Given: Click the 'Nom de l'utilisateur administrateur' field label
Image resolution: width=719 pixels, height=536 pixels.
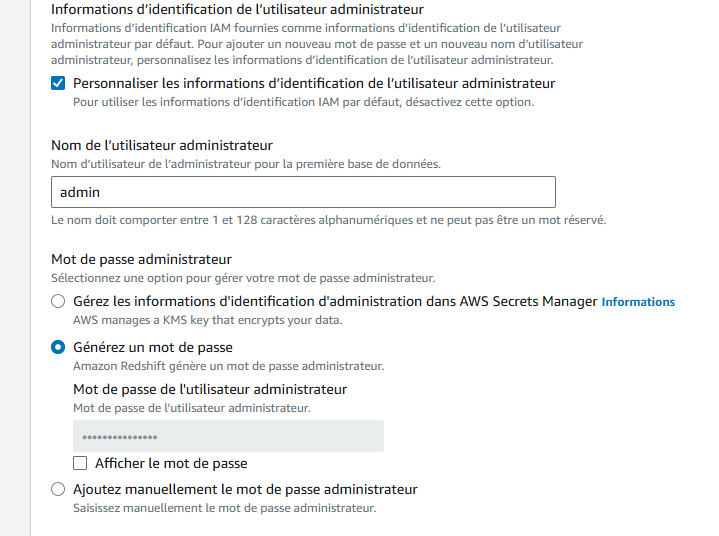Looking at the screenshot, I should pos(162,145).
